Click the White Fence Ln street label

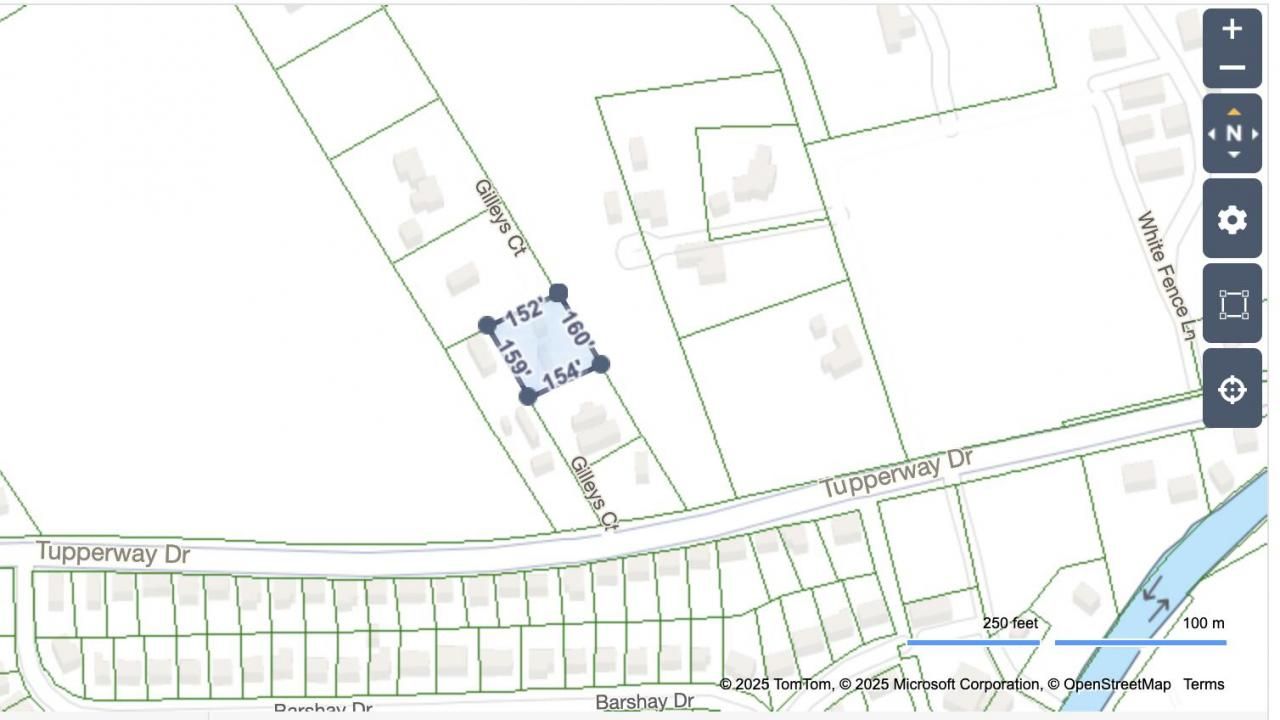coord(1166,276)
